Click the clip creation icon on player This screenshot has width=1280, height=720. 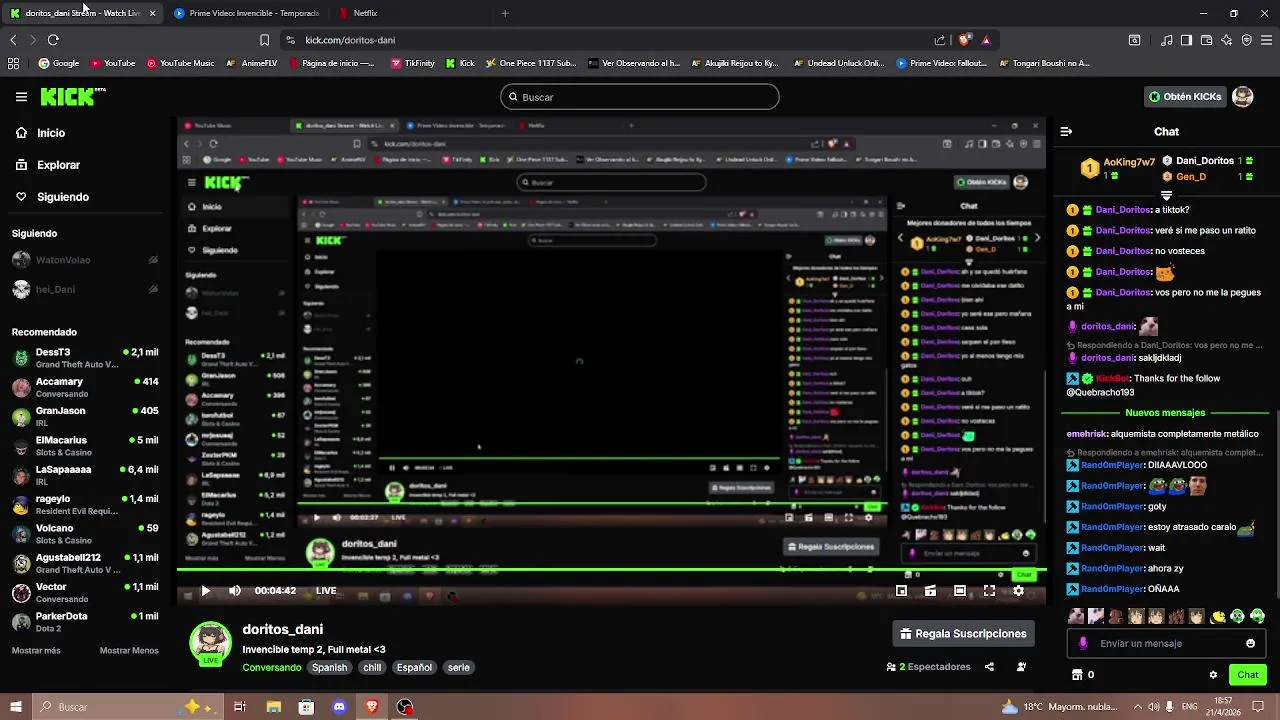tap(930, 591)
